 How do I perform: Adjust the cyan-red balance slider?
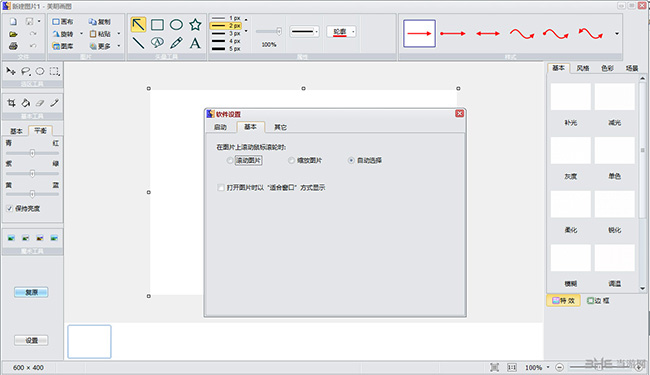(32, 153)
